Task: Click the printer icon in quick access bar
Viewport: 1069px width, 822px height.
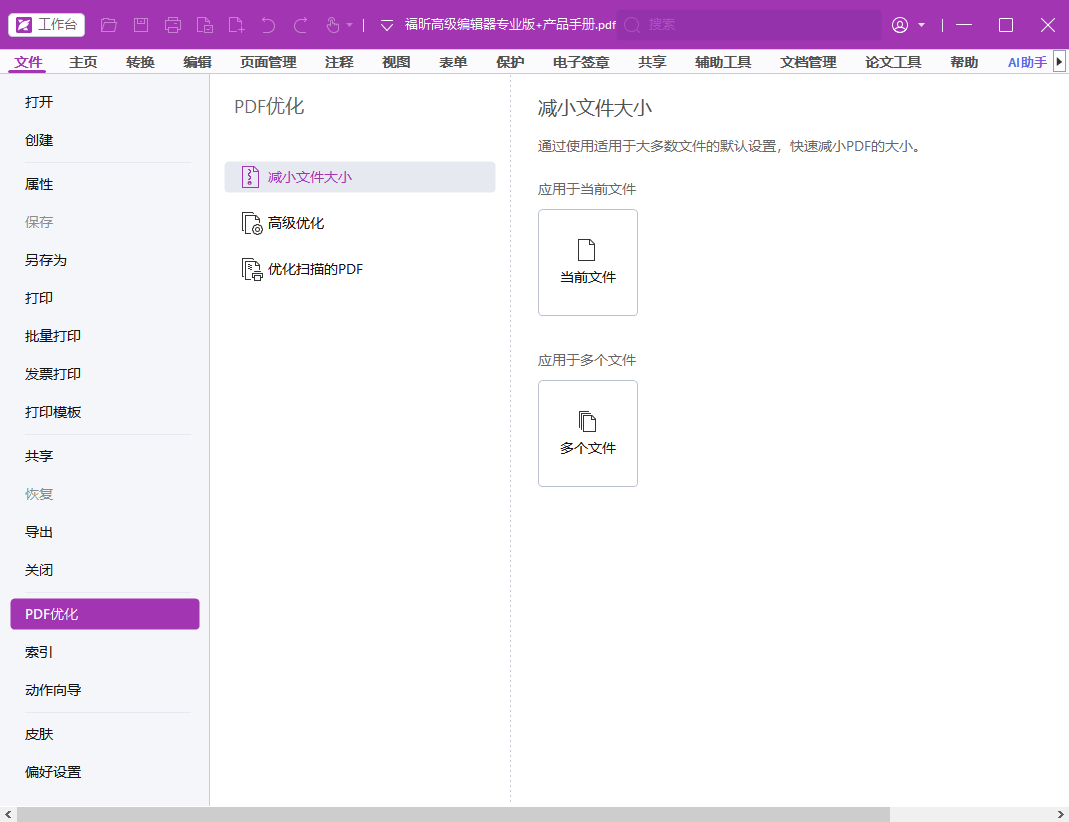Action: pyautogui.click(x=173, y=25)
